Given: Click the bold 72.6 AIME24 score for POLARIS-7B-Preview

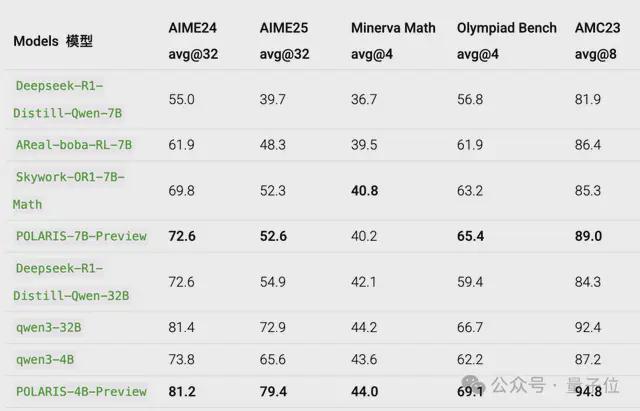Looking at the screenshot, I should pyautogui.click(x=182, y=236).
